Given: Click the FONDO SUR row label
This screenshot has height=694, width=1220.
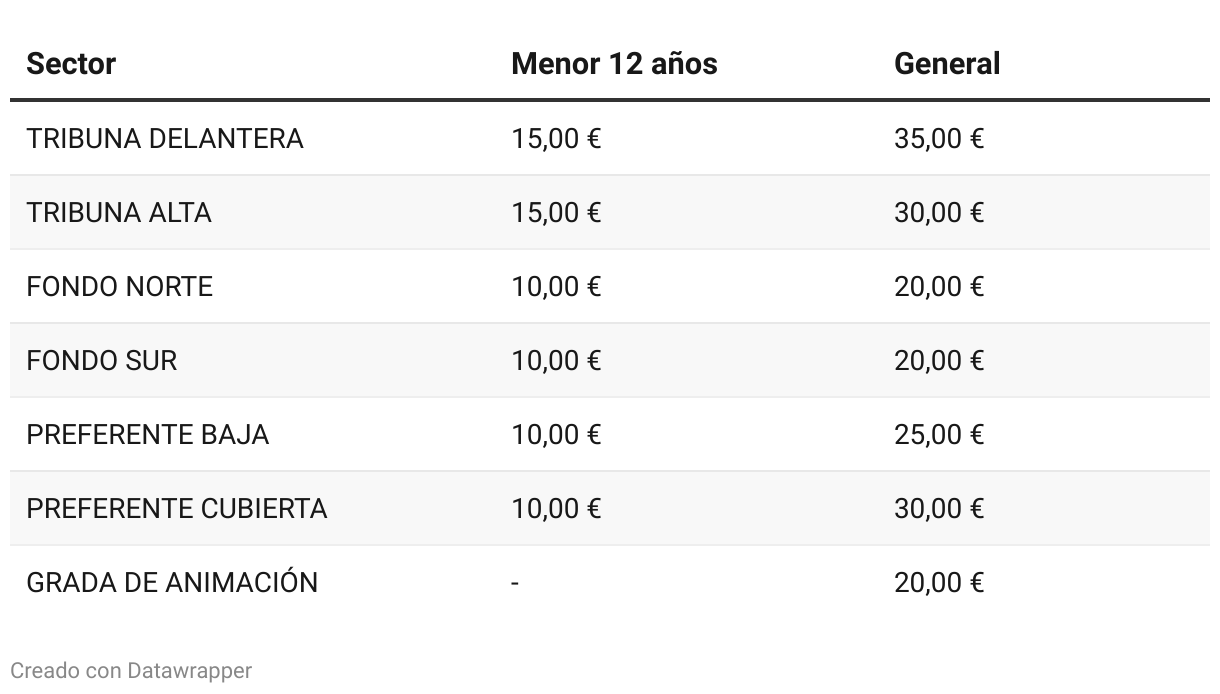Looking at the screenshot, I should point(102,360).
